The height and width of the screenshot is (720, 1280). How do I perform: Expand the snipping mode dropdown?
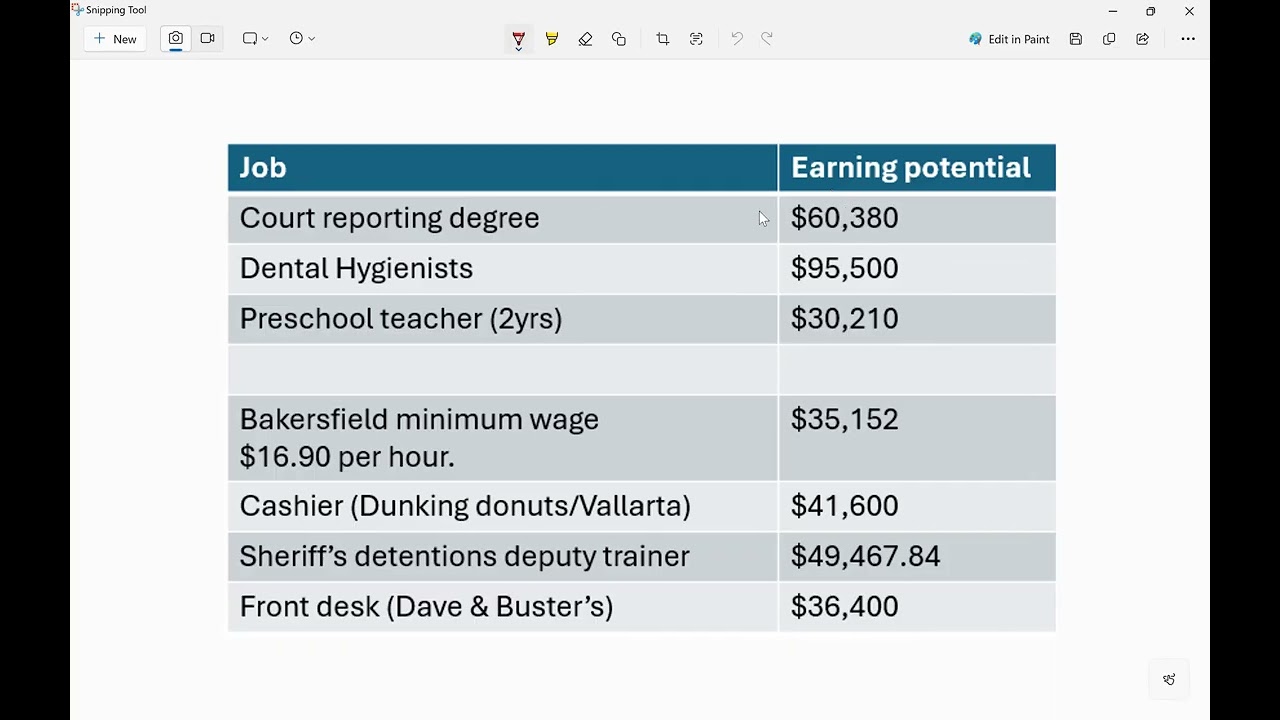click(255, 39)
